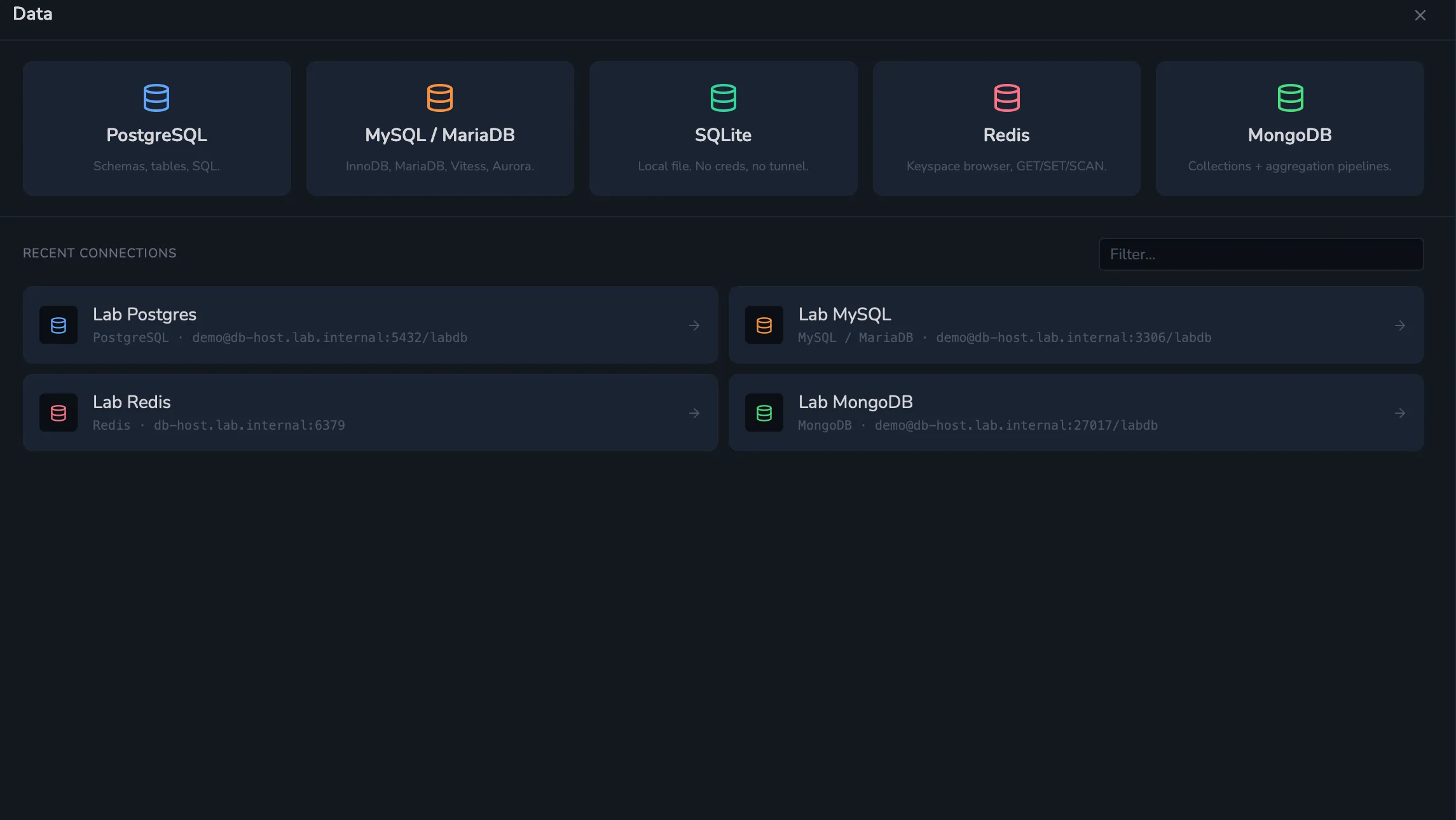Click the blue PostgreSQL database icon
The image size is (1456, 820).
(x=156, y=98)
